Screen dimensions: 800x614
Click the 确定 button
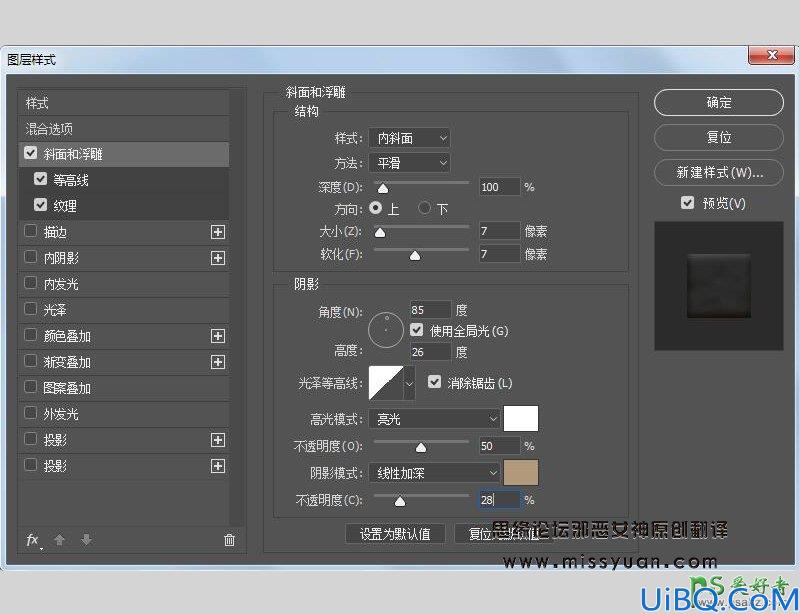click(718, 103)
